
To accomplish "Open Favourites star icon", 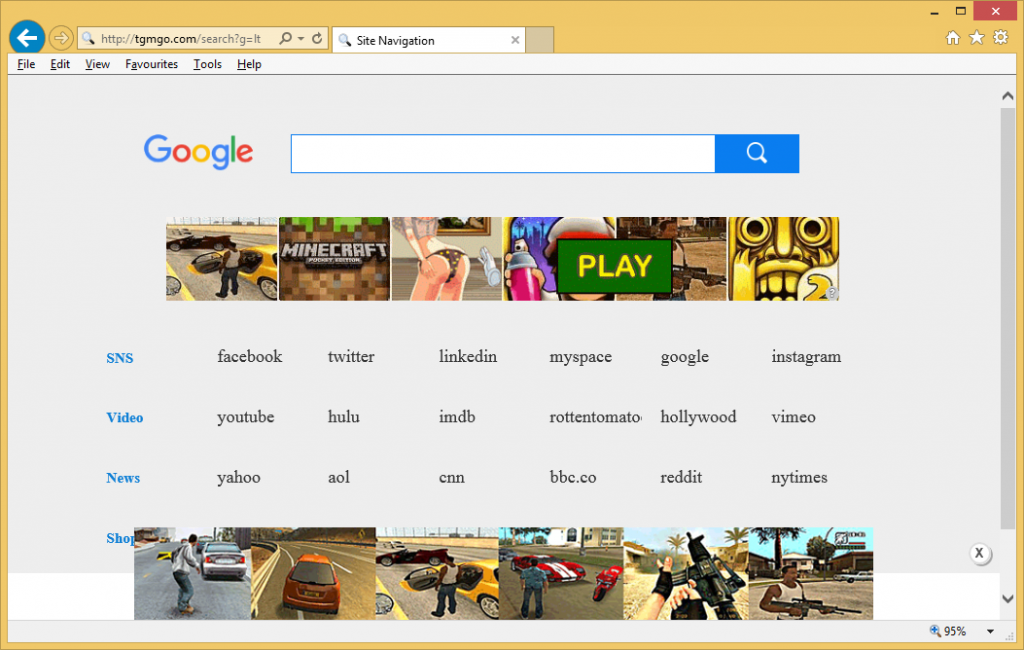I will [x=977, y=38].
